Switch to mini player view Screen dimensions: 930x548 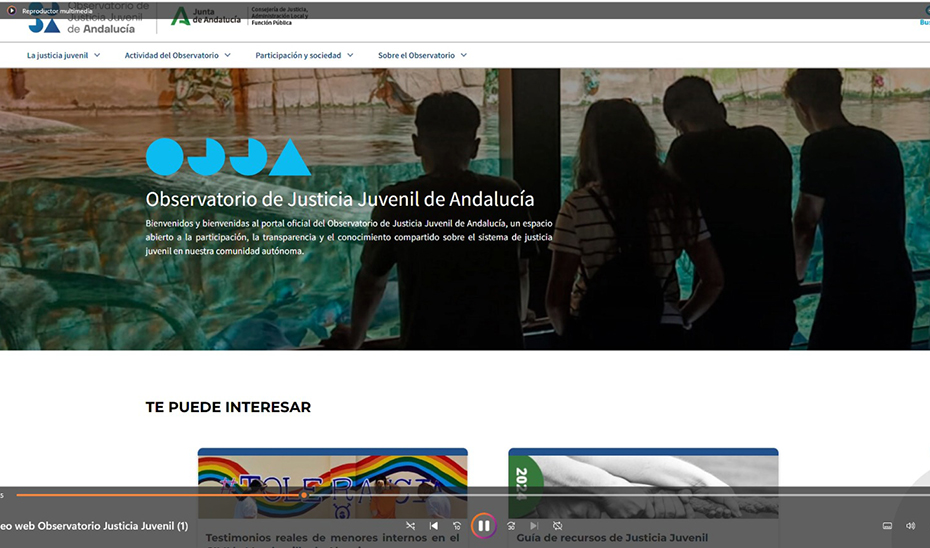pos(887,526)
